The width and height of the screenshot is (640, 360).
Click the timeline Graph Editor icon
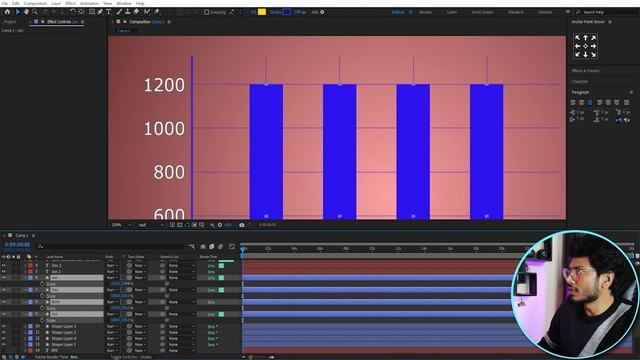(x=232, y=247)
